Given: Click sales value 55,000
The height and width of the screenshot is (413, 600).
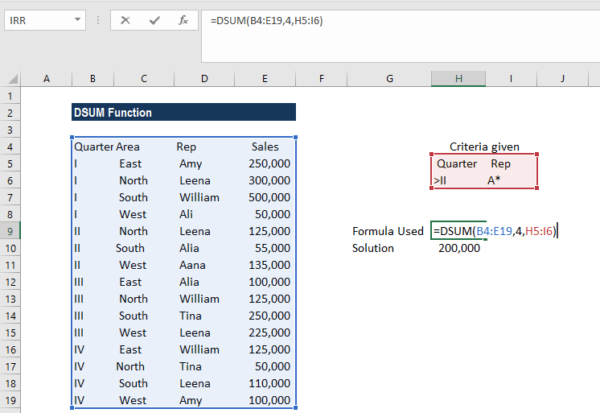Looking at the screenshot, I should tap(272, 248).
